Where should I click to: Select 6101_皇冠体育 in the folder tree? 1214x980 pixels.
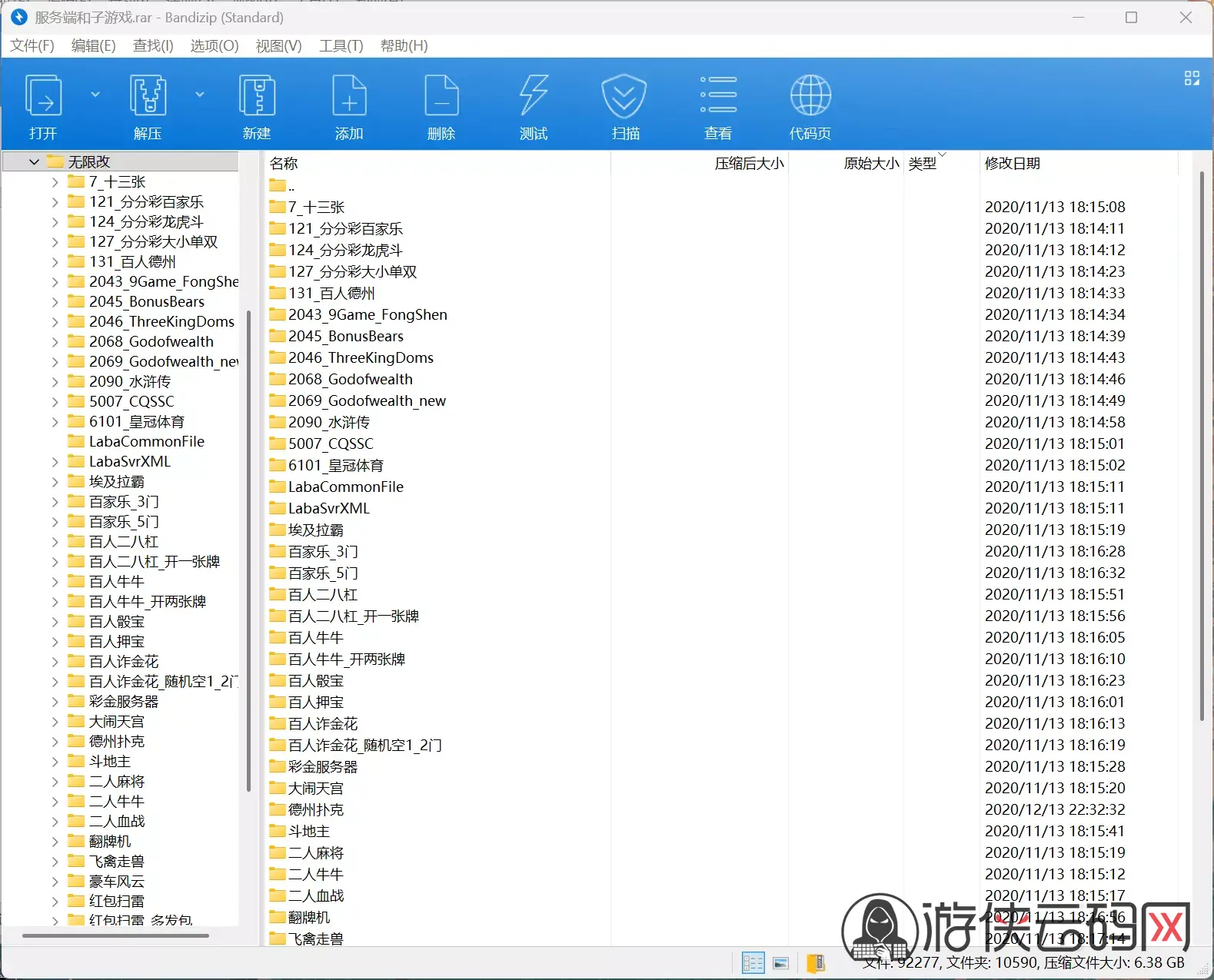pos(137,421)
